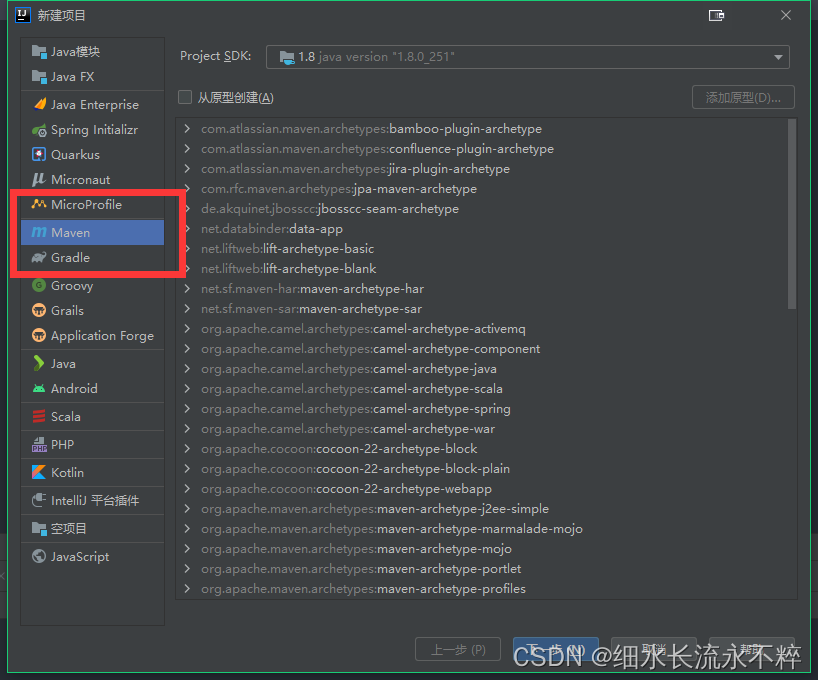Click the IntelliJ 平台插件 plug icon
Screen dimensions: 818x680
pos(39,500)
